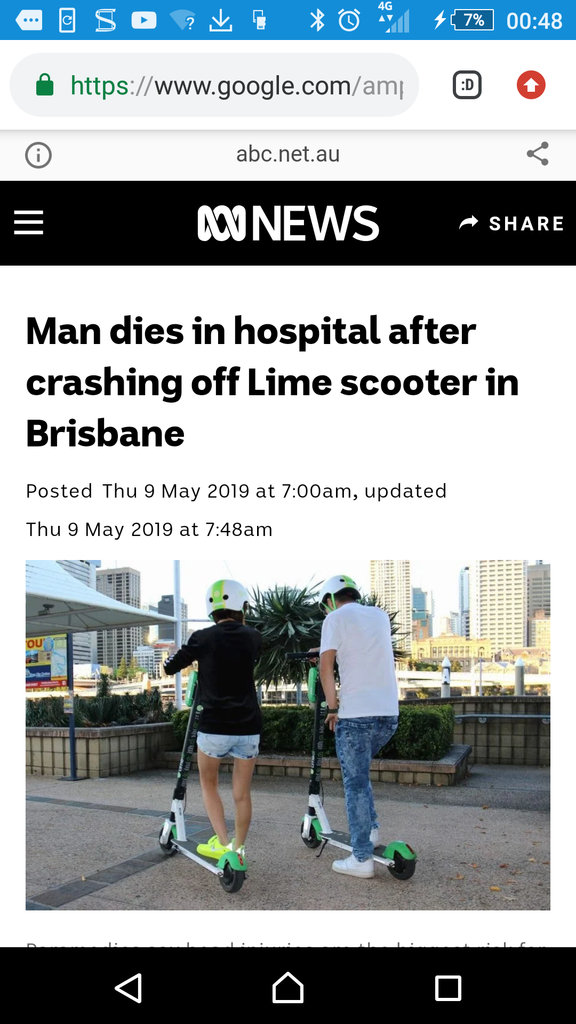Tap the YouTube notification icon

[144, 20]
